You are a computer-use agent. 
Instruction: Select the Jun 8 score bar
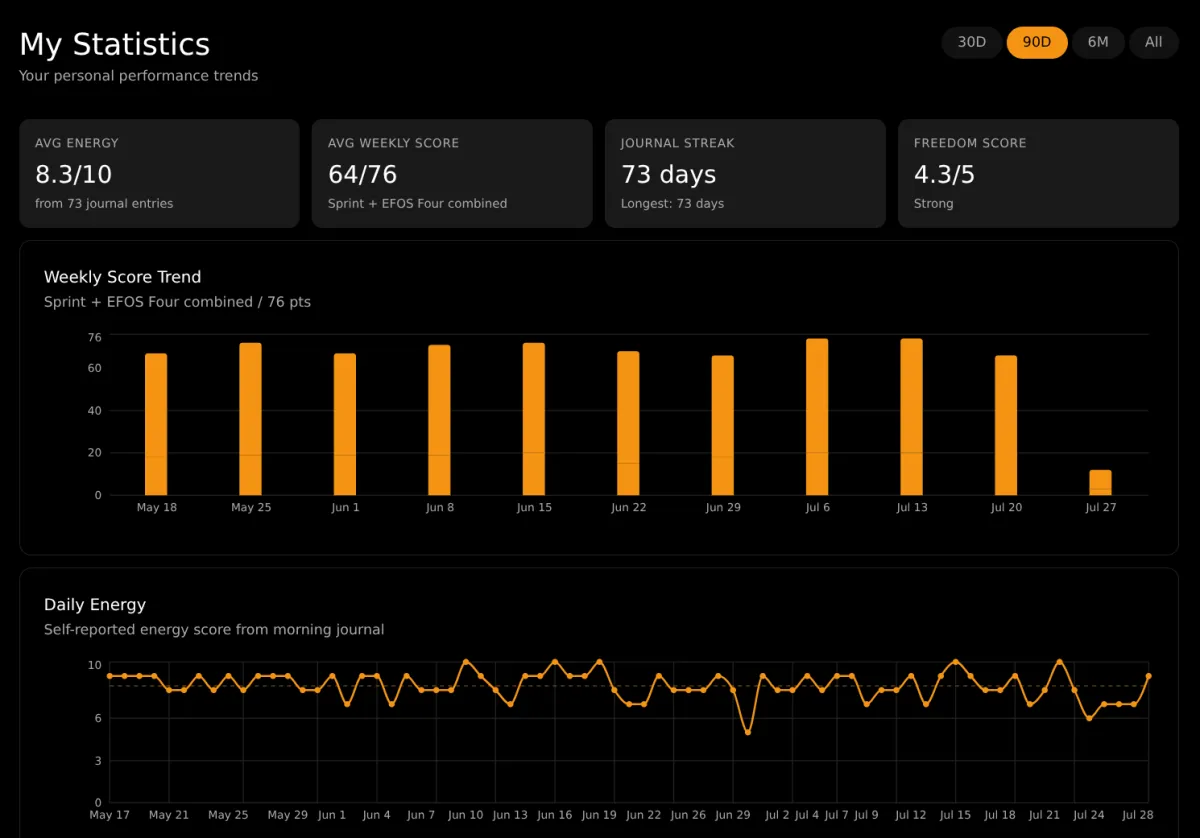(439, 420)
